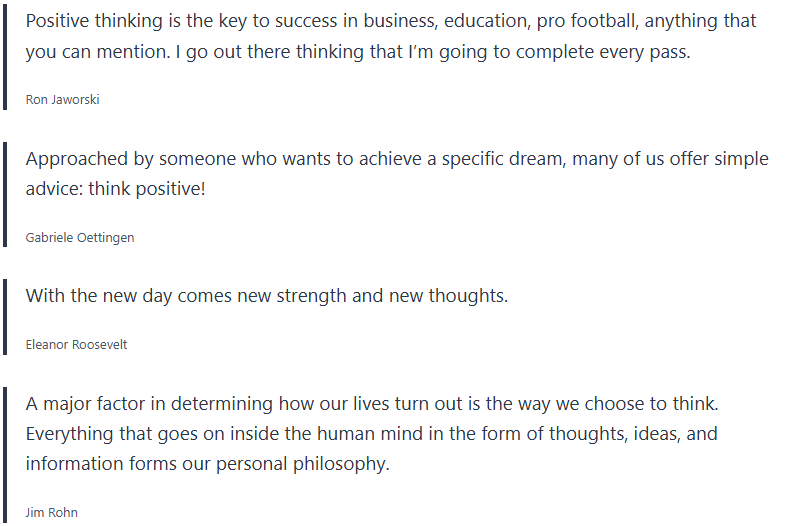
Task: Click the Eleanor Roosevelt attribution
Action: pos(76,344)
